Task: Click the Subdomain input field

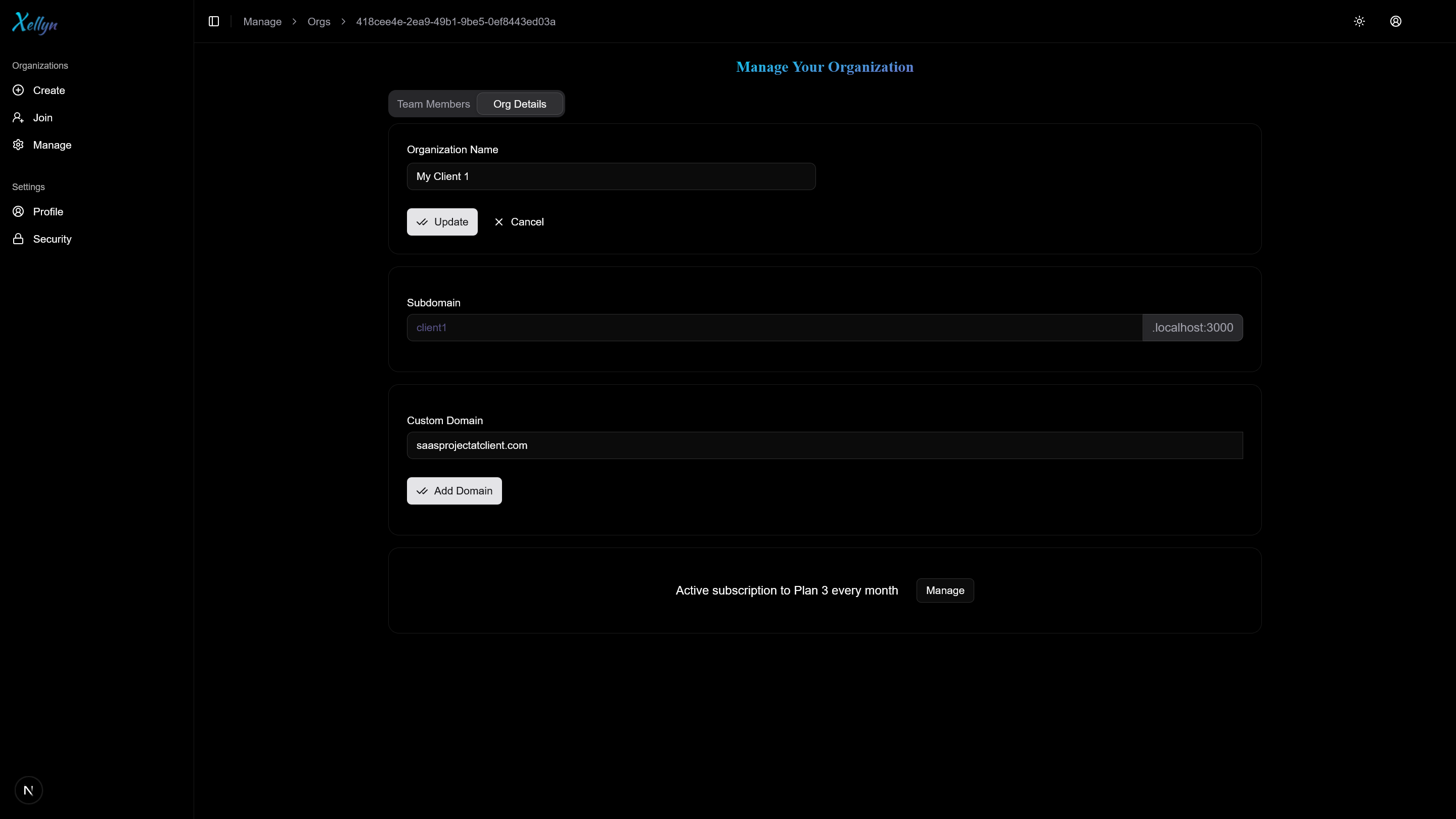Action: pyautogui.click(x=775, y=328)
